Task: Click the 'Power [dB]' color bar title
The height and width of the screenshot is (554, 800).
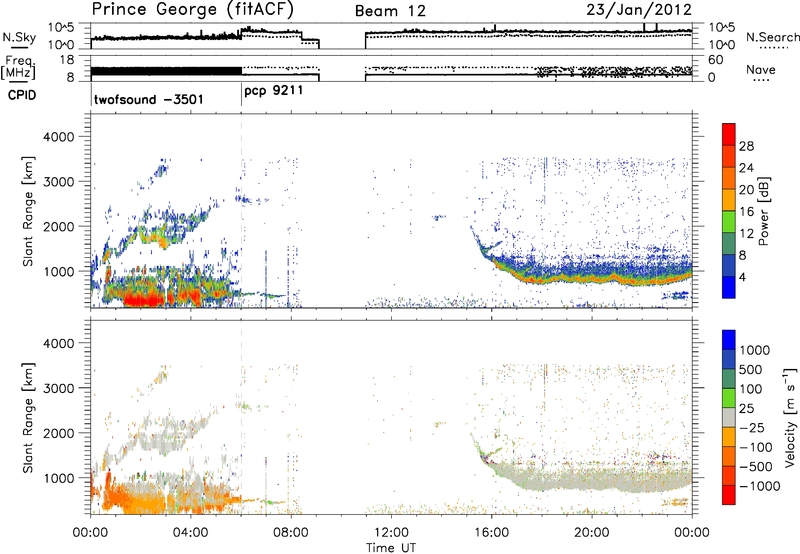Action: [763, 211]
